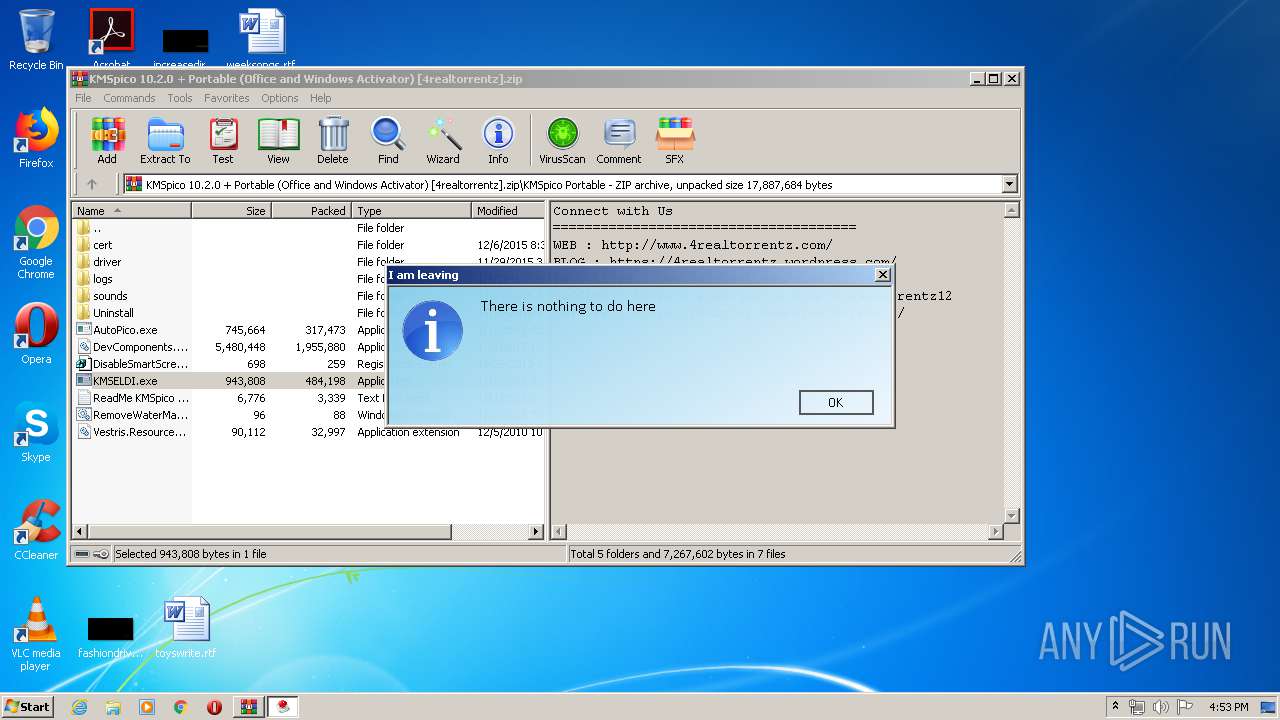Viewport: 1280px width, 720px height.
Task: Open the Skype desktop shortcut
Action: (x=36, y=432)
